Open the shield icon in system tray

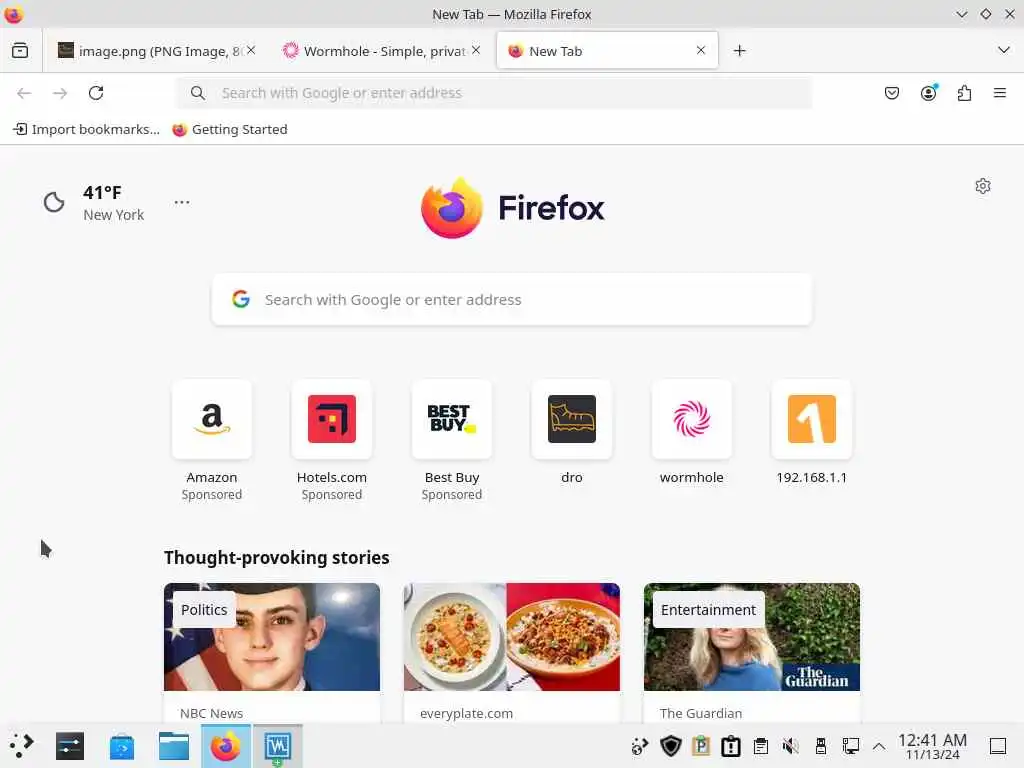point(671,746)
